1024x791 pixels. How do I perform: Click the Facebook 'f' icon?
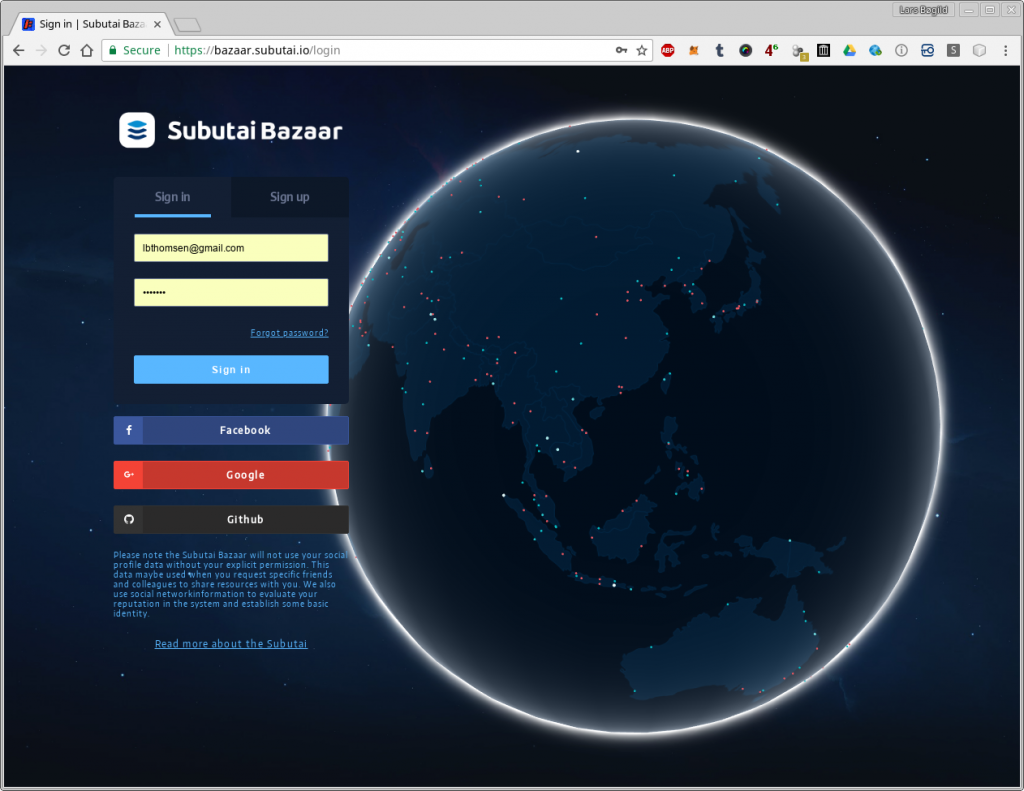(x=129, y=430)
